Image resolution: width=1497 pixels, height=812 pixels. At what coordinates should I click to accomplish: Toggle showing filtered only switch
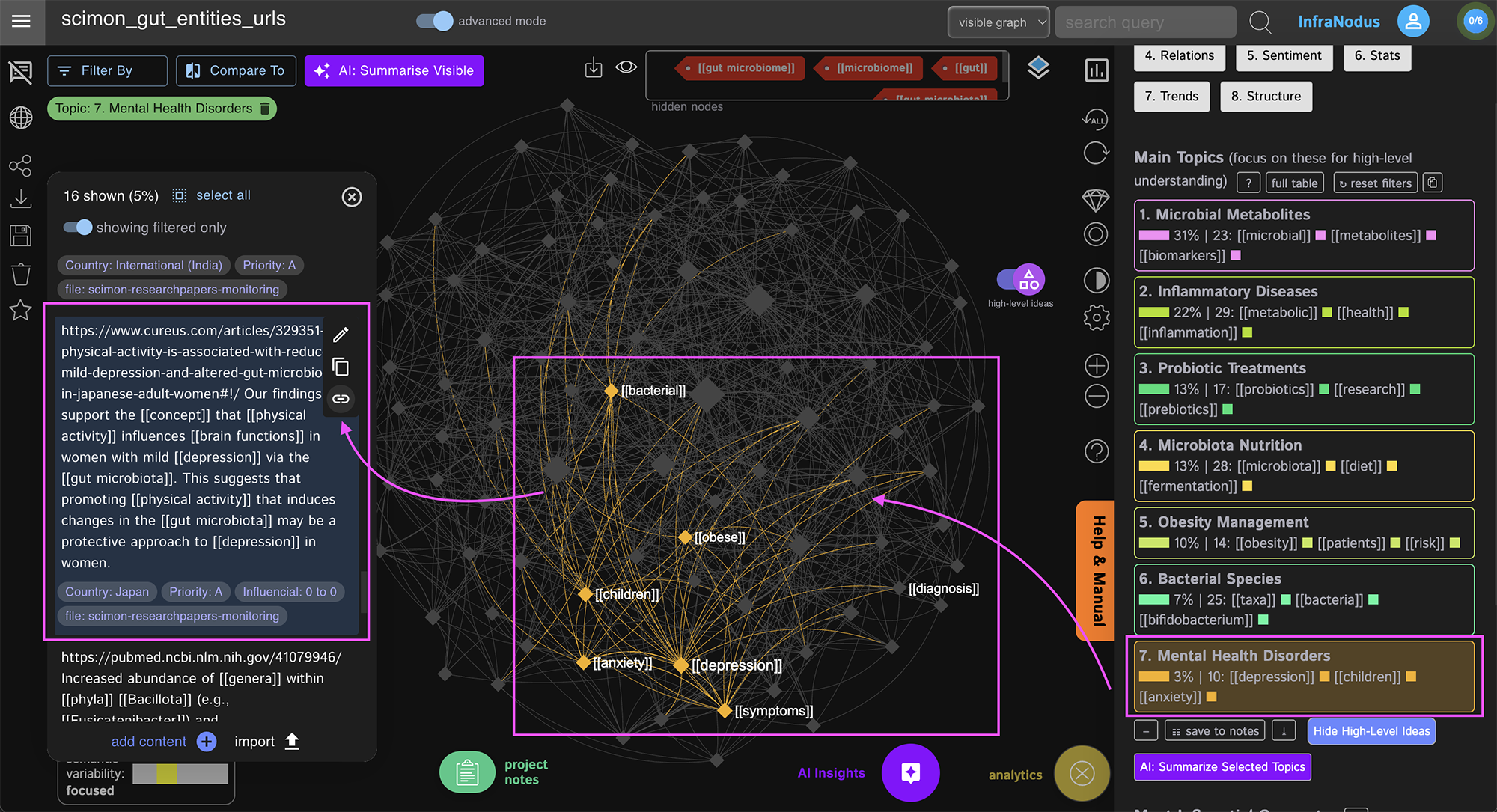[x=77, y=227]
